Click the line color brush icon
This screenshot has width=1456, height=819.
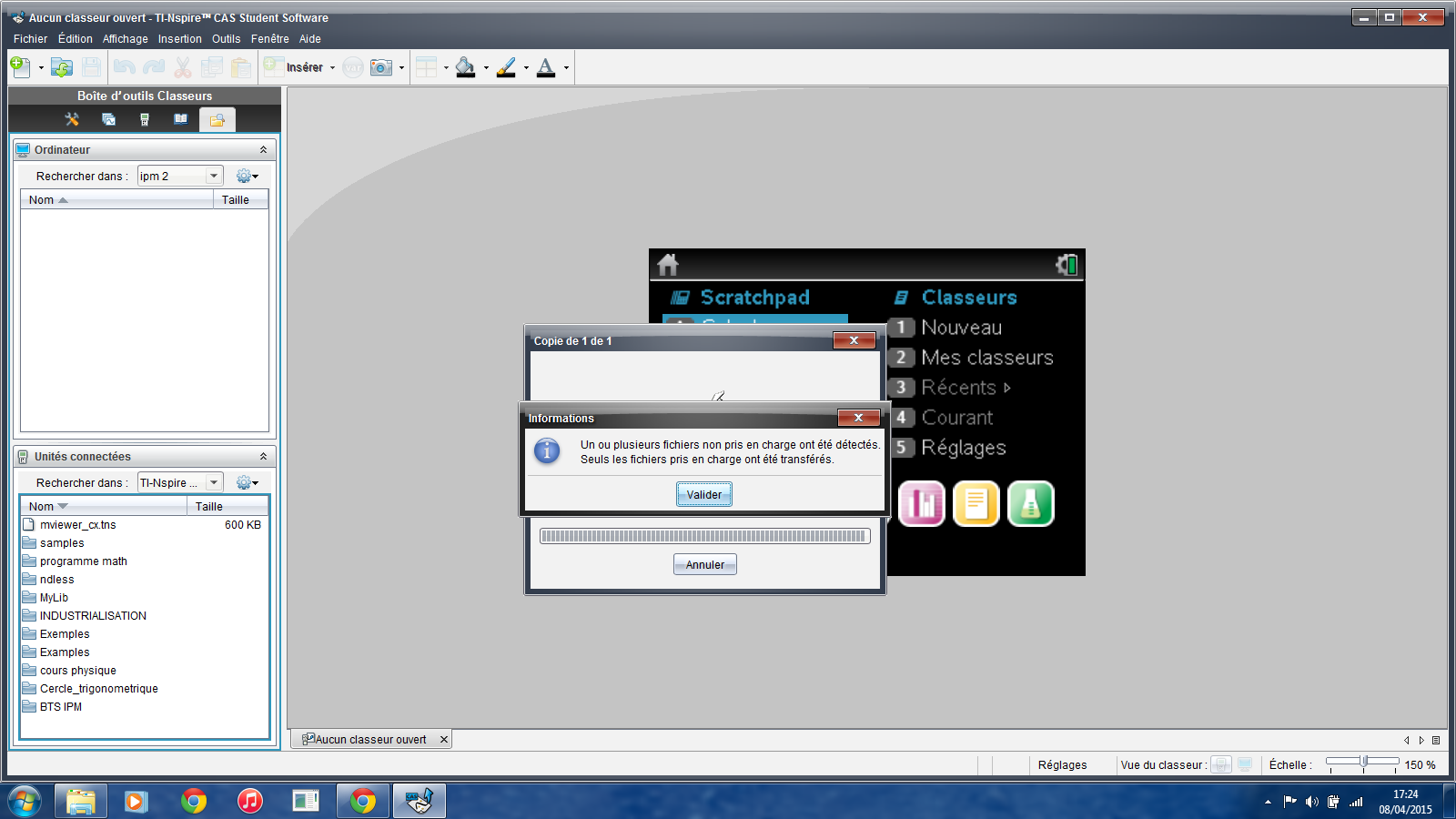(506, 66)
